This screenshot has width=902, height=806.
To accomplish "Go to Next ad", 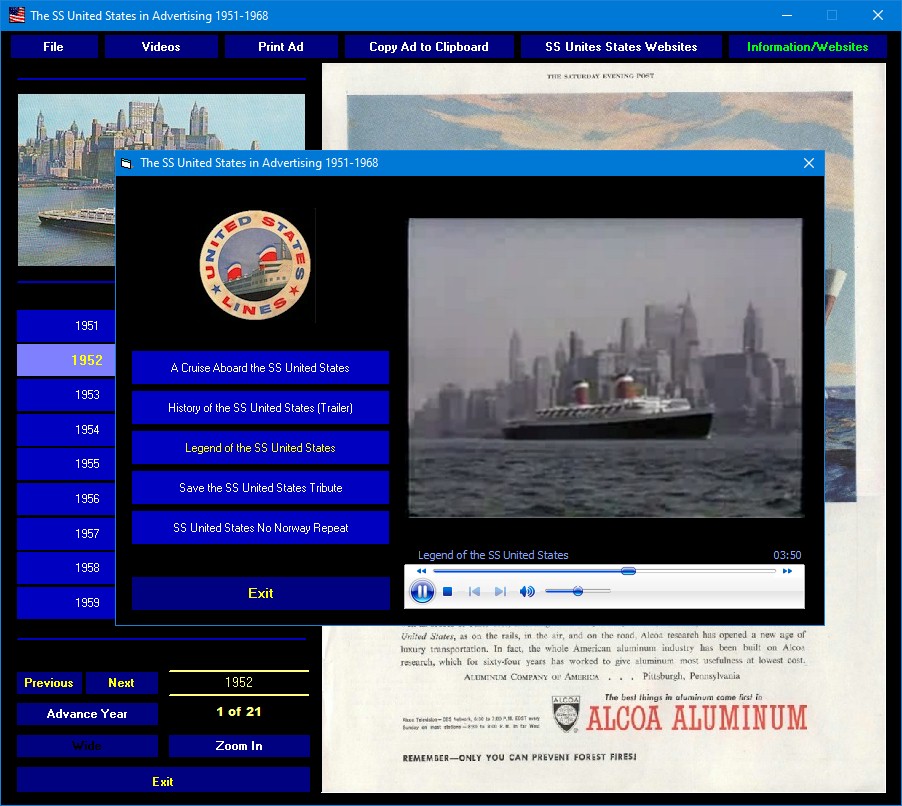I will (x=121, y=683).
